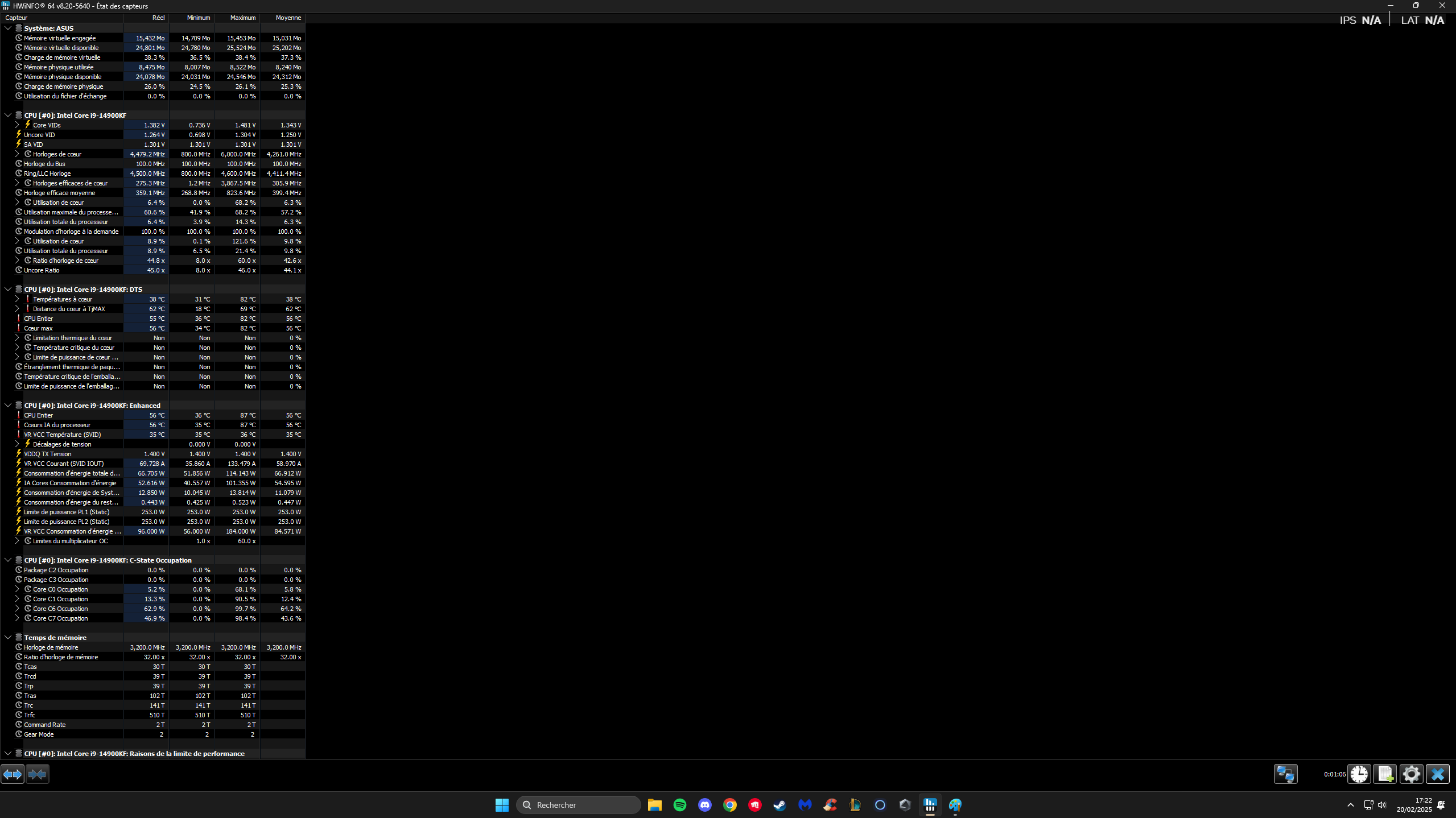Click the expand columns blue arrows button
This screenshot has height=818, width=1456.
pyautogui.click(x=13, y=774)
